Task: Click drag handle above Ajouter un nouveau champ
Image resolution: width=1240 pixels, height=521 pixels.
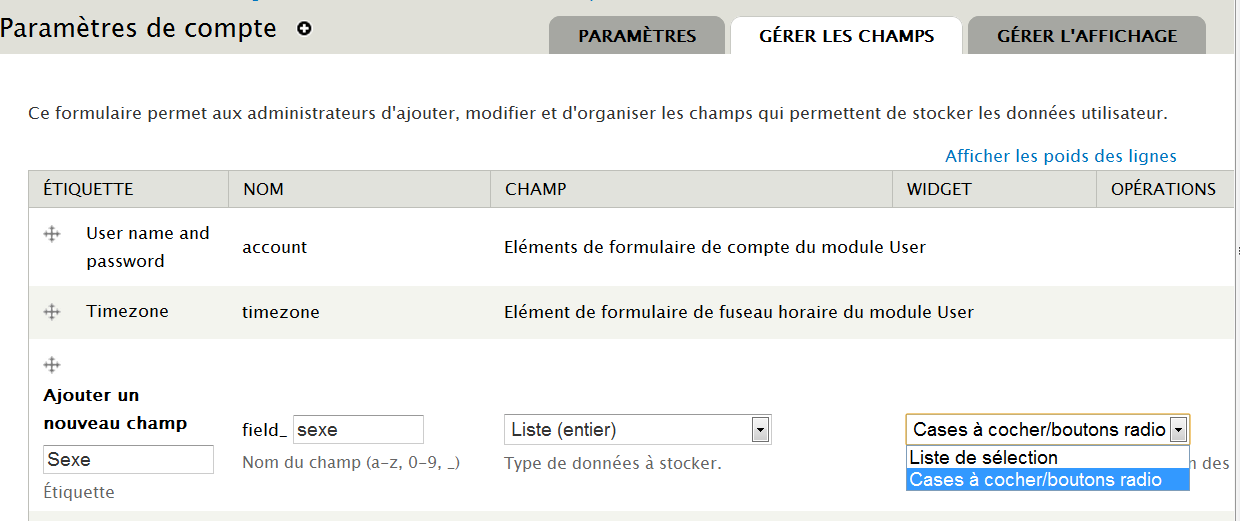Action: (x=52, y=365)
